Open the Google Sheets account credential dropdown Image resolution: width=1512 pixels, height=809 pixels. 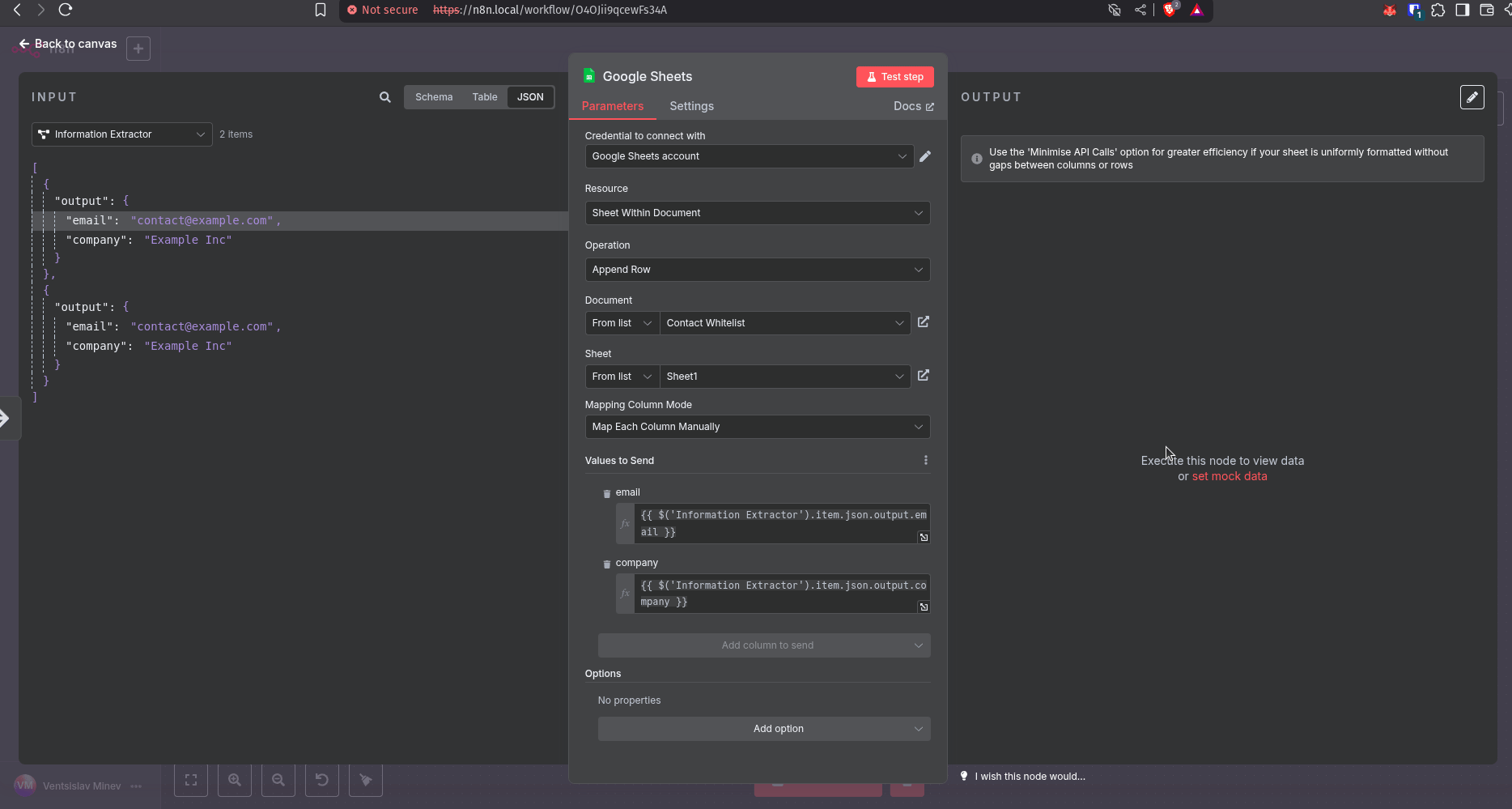click(x=750, y=156)
